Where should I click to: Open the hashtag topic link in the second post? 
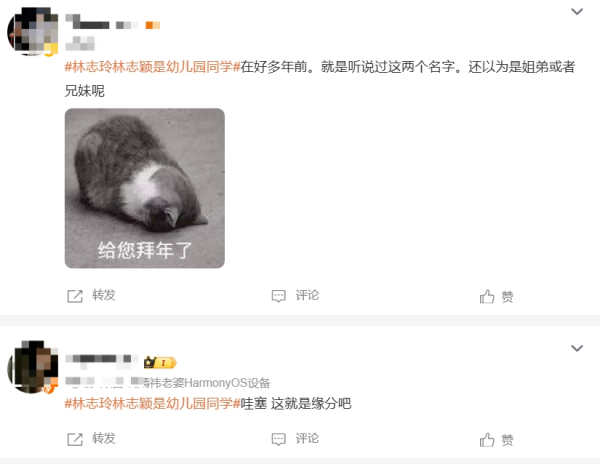click(x=152, y=403)
